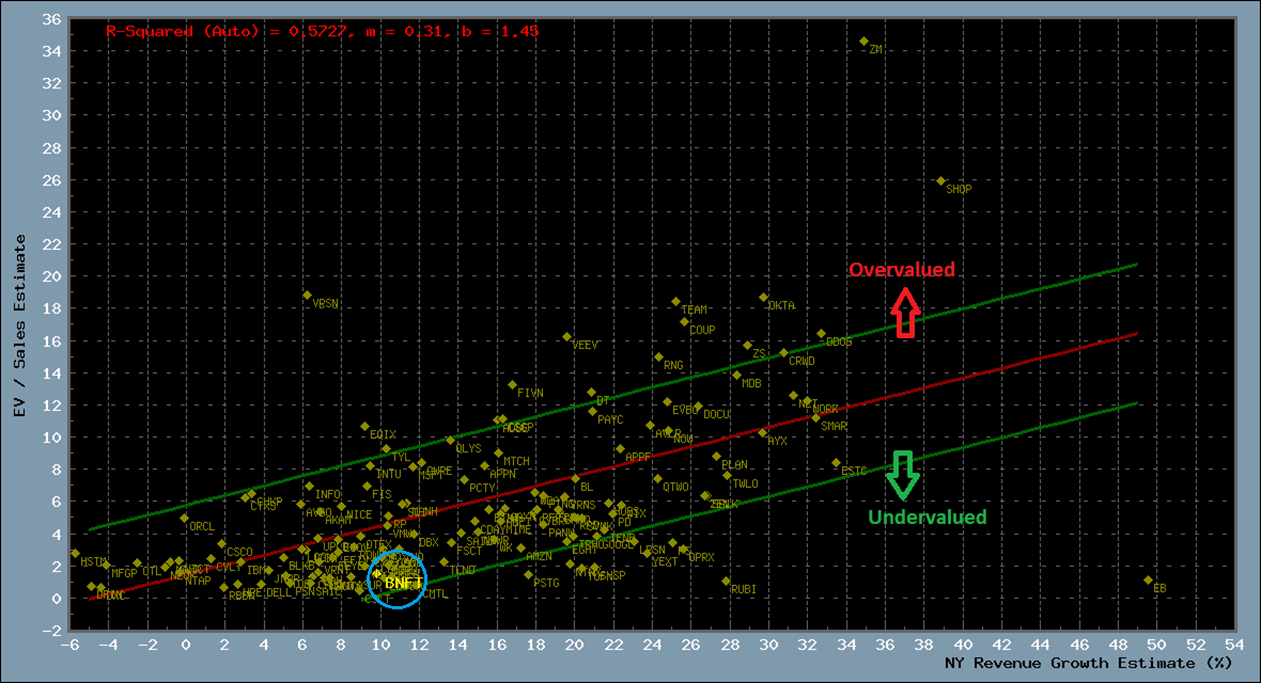
Task: Click the "QTWO" ticker label
Action: (x=677, y=488)
